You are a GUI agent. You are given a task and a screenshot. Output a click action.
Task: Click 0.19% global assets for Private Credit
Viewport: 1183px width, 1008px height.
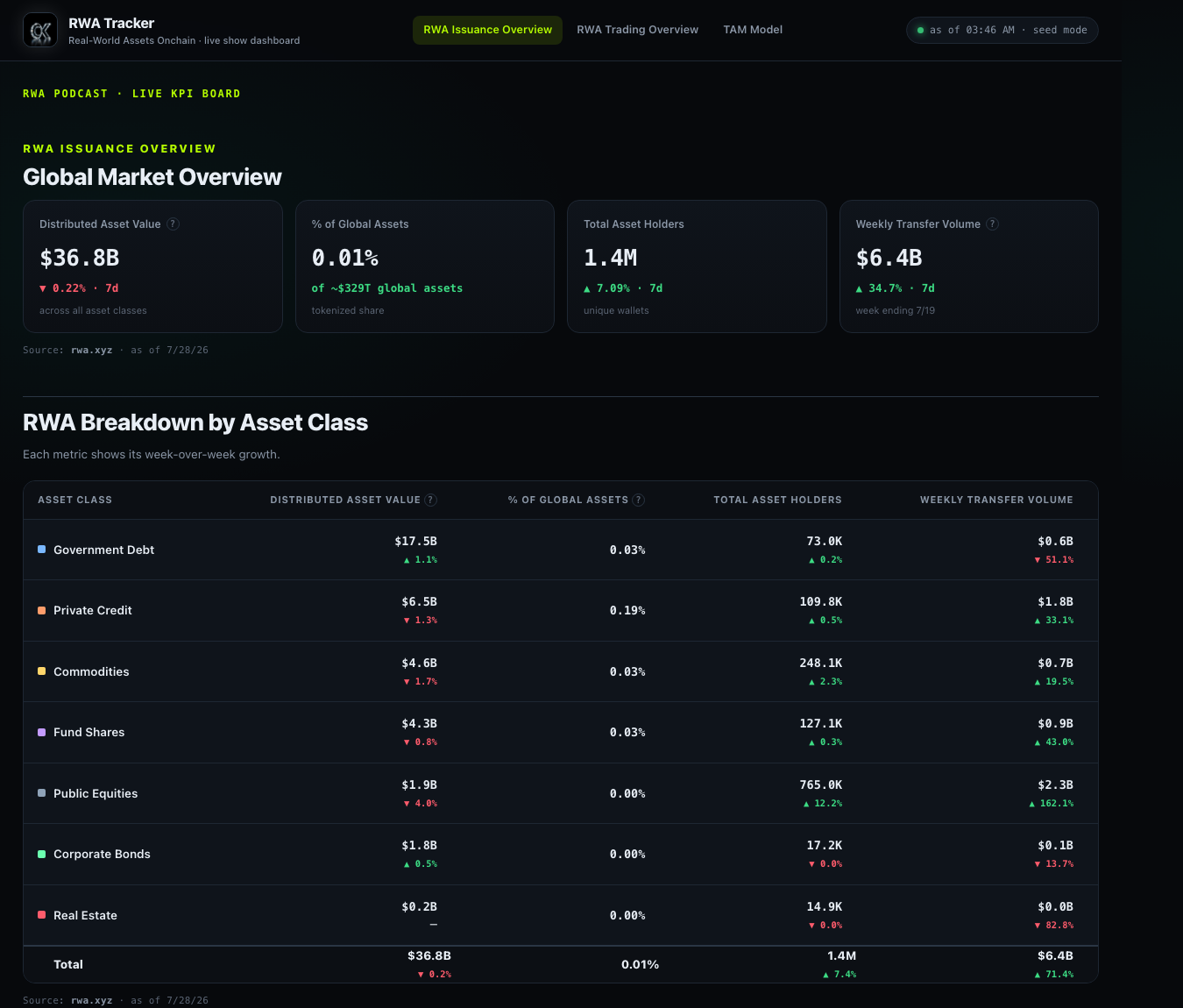[x=627, y=611]
